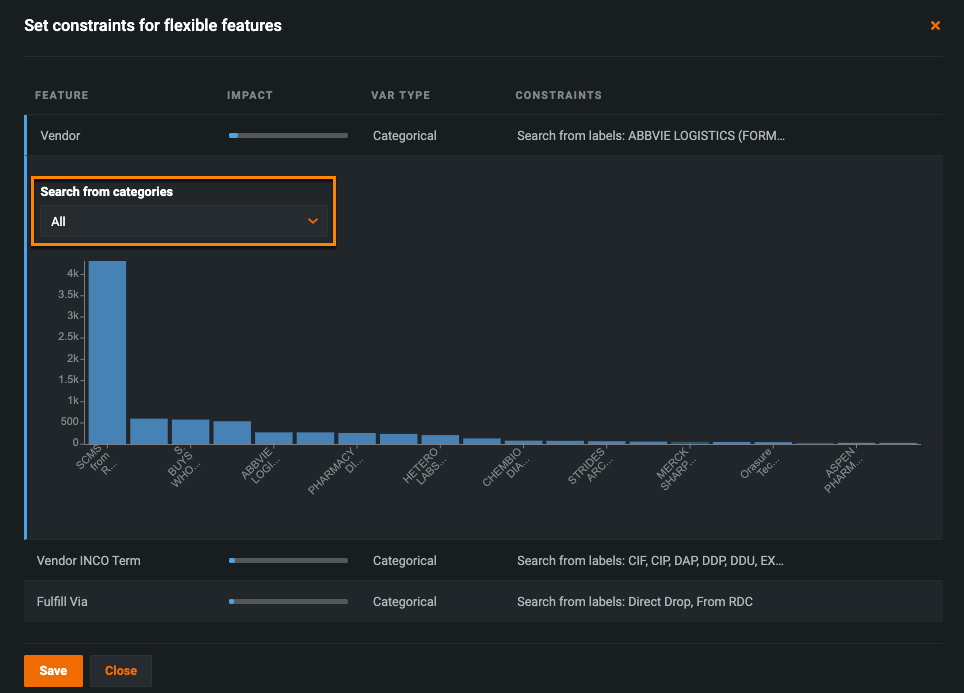The image size is (964, 693).
Task: Close the dialog with the orange X icon
Action: tap(935, 26)
